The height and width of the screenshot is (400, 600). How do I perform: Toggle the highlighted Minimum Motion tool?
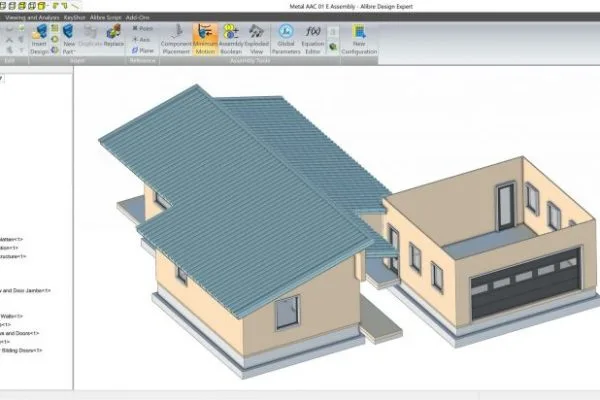click(205, 39)
